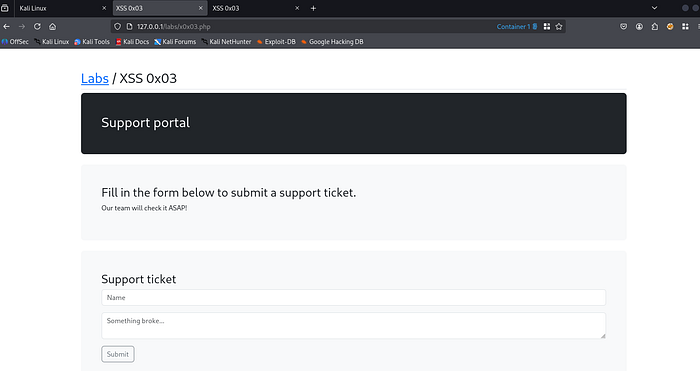The height and width of the screenshot is (371, 700).
Task: Go back to the previous page
Action: click(6, 27)
